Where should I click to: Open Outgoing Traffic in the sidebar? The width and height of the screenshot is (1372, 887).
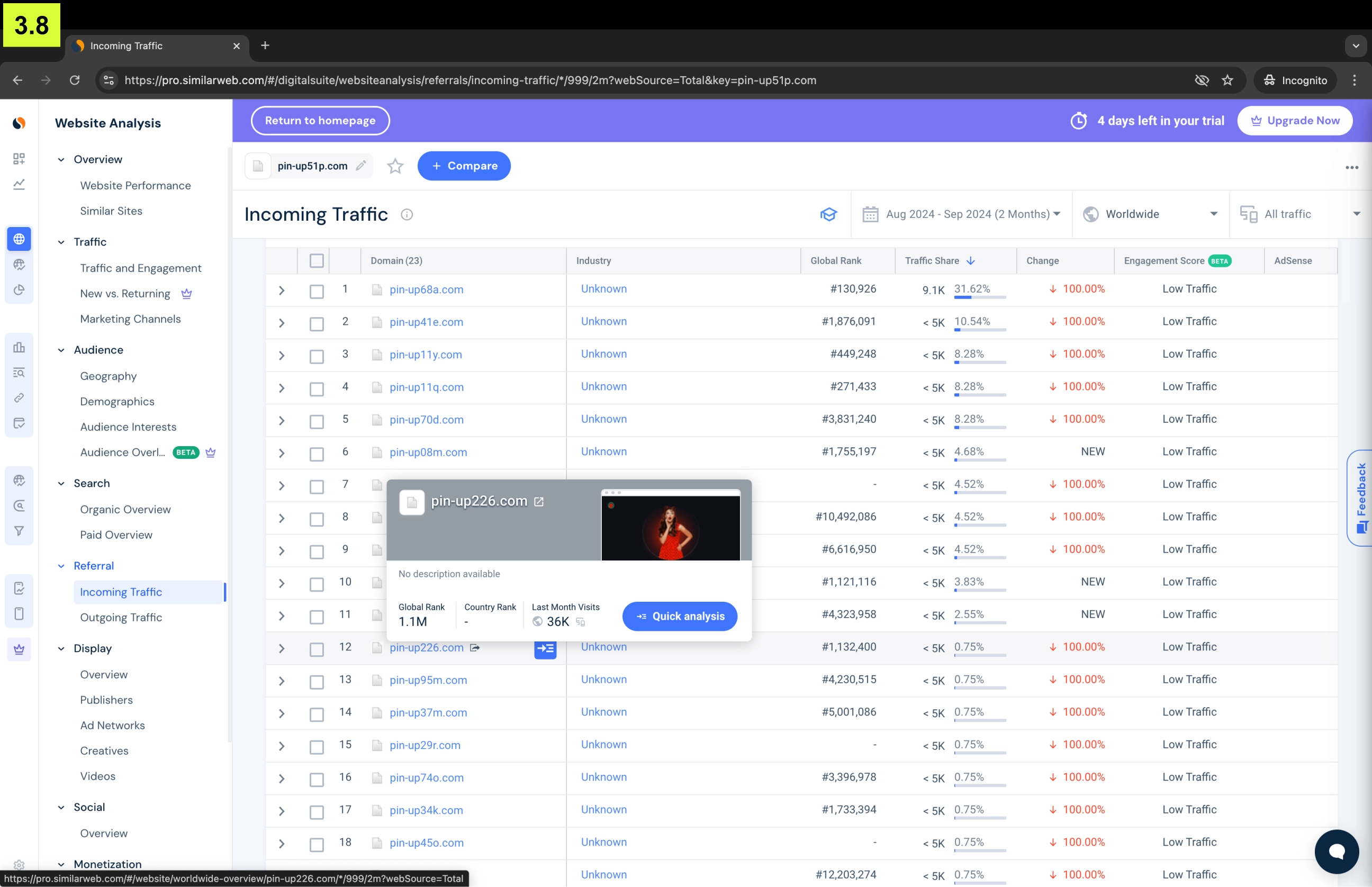[121, 618]
